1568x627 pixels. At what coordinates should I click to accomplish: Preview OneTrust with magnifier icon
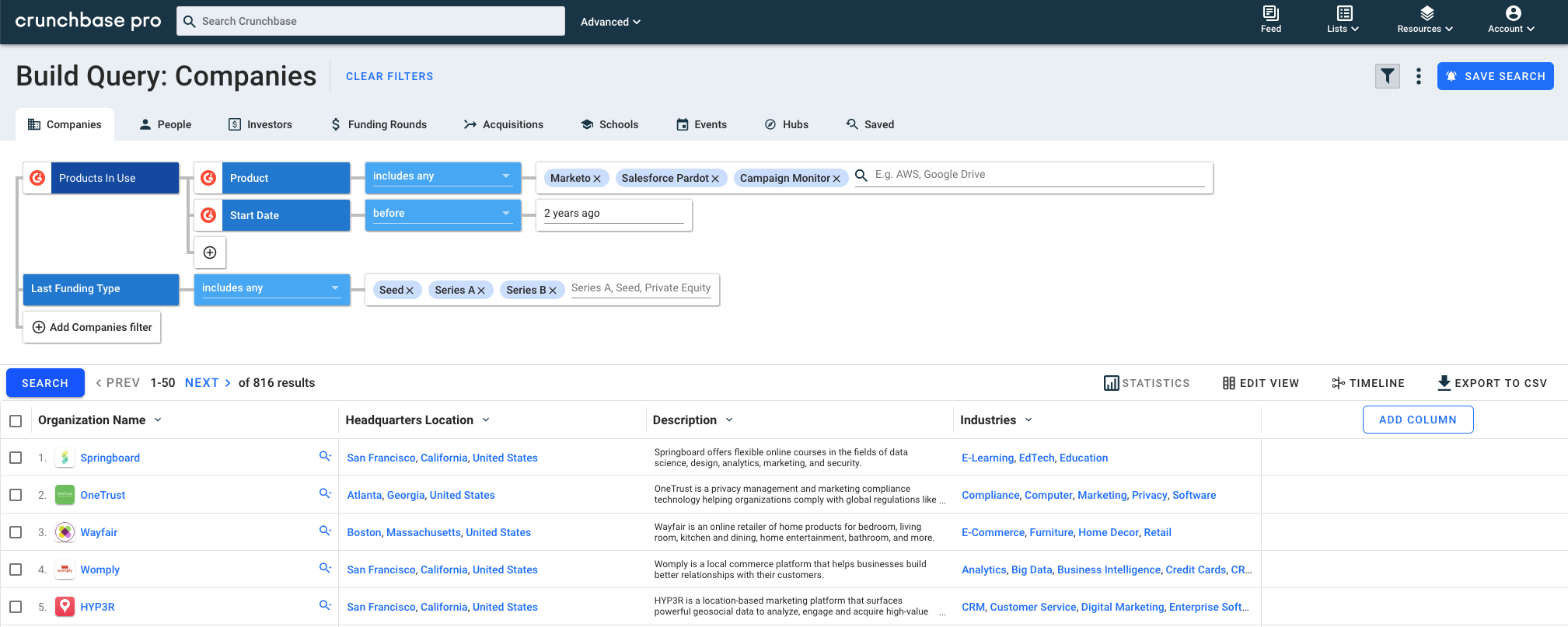pyautogui.click(x=325, y=493)
